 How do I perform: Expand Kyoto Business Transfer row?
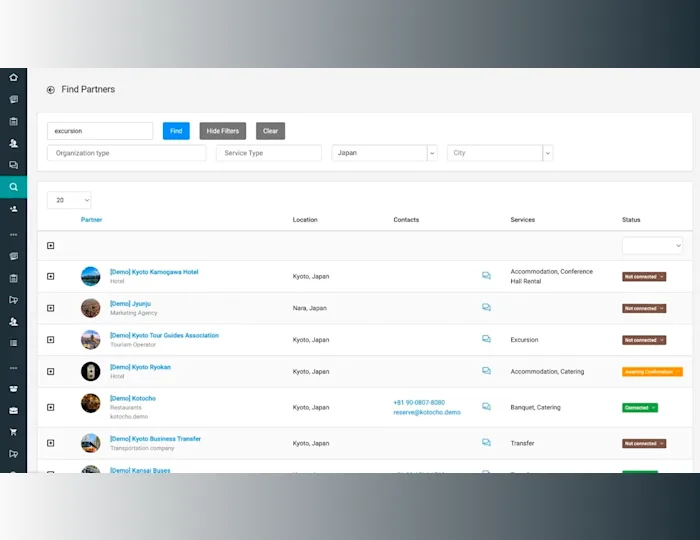click(50, 443)
